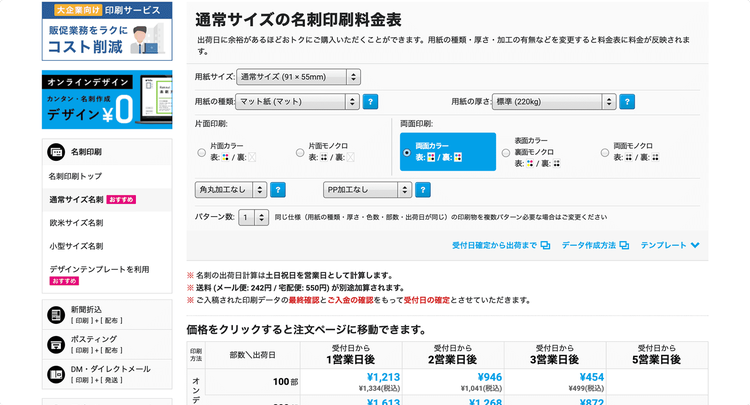This screenshot has height=405, width=750.
Task: Open help for paper thickness (用紙の厚さ)
Action: (627, 101)
